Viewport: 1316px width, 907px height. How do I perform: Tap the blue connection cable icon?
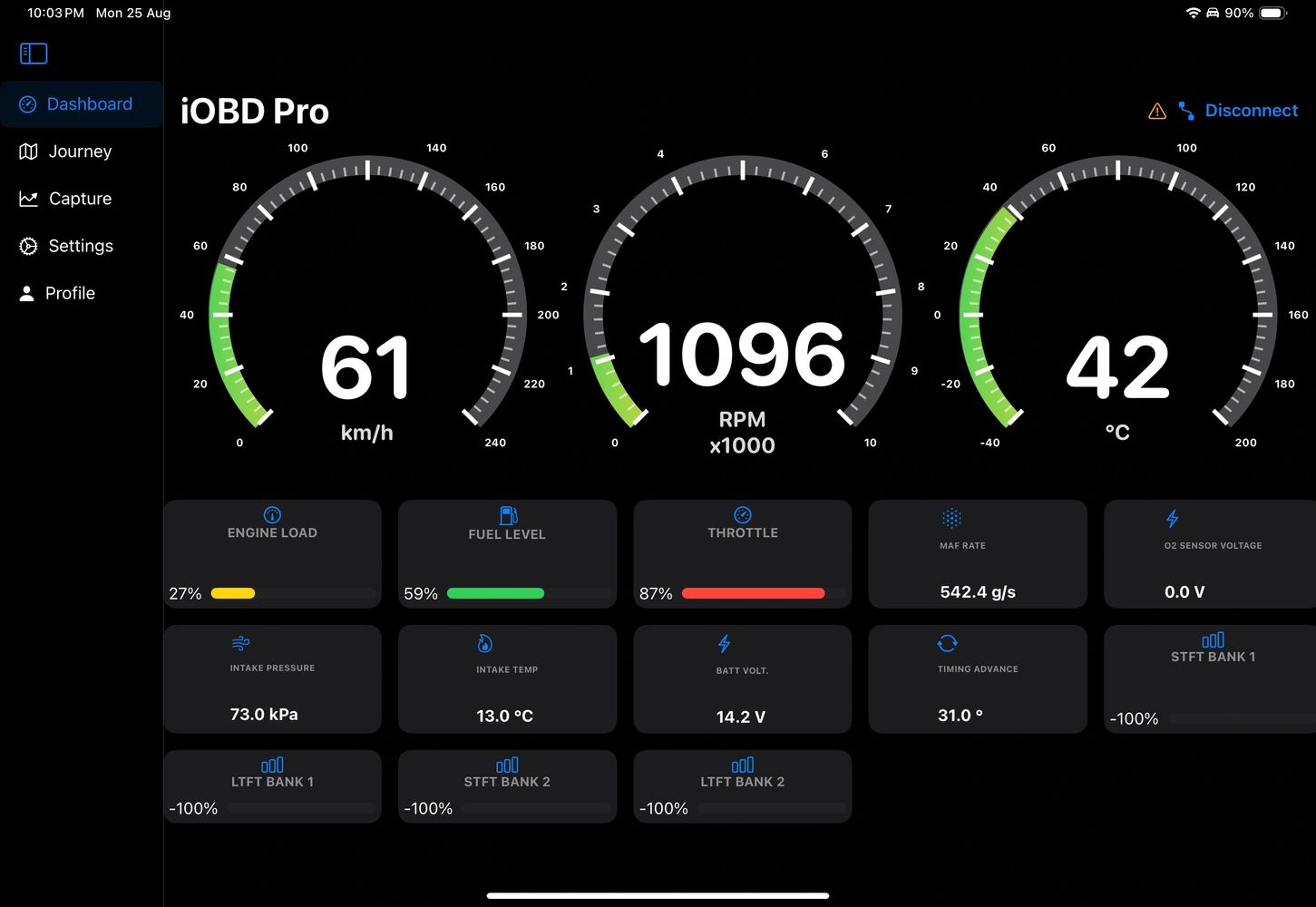(x=1185, y=111)
